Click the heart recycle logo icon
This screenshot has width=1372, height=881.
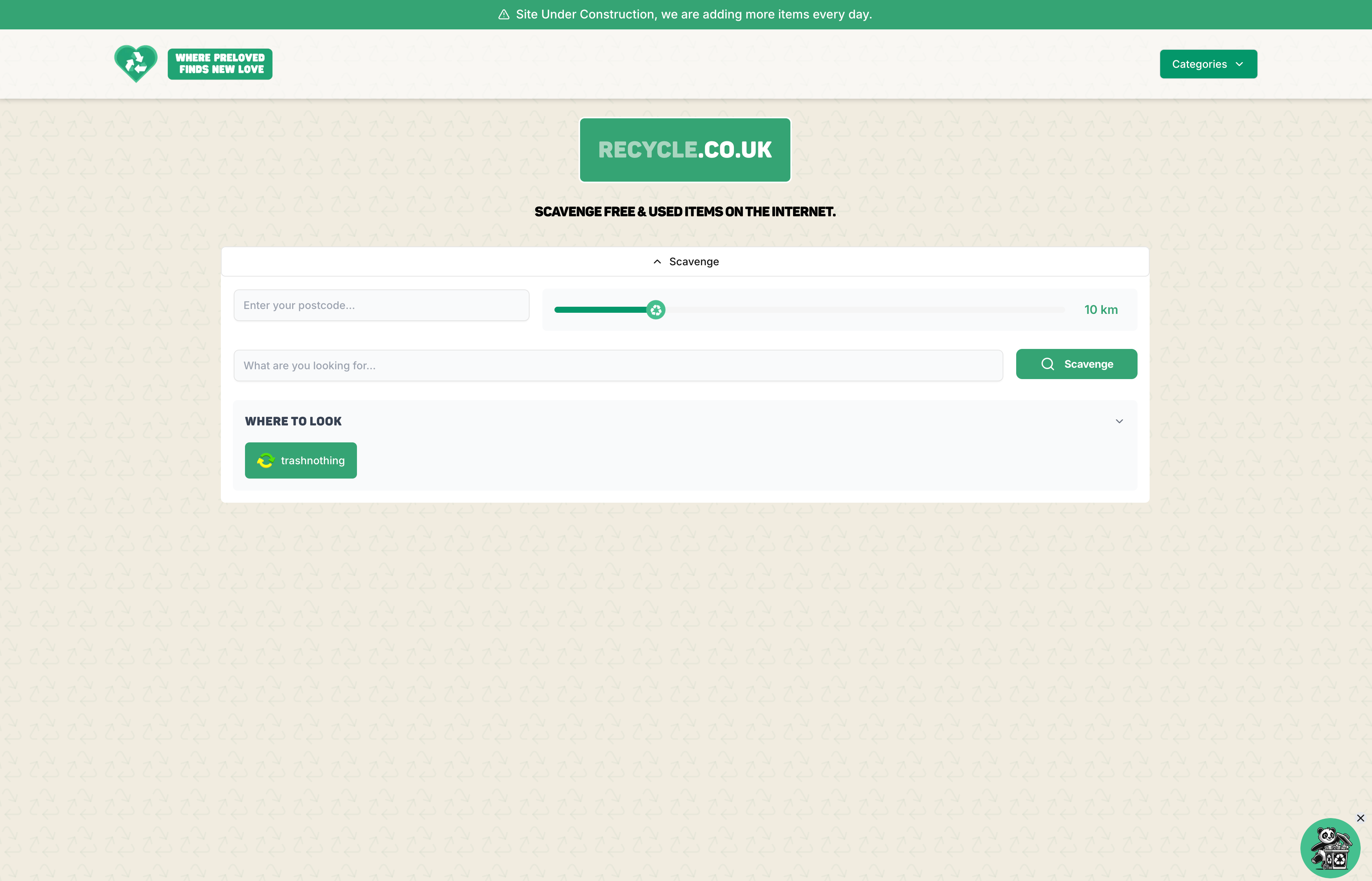(x=136, y=64)
